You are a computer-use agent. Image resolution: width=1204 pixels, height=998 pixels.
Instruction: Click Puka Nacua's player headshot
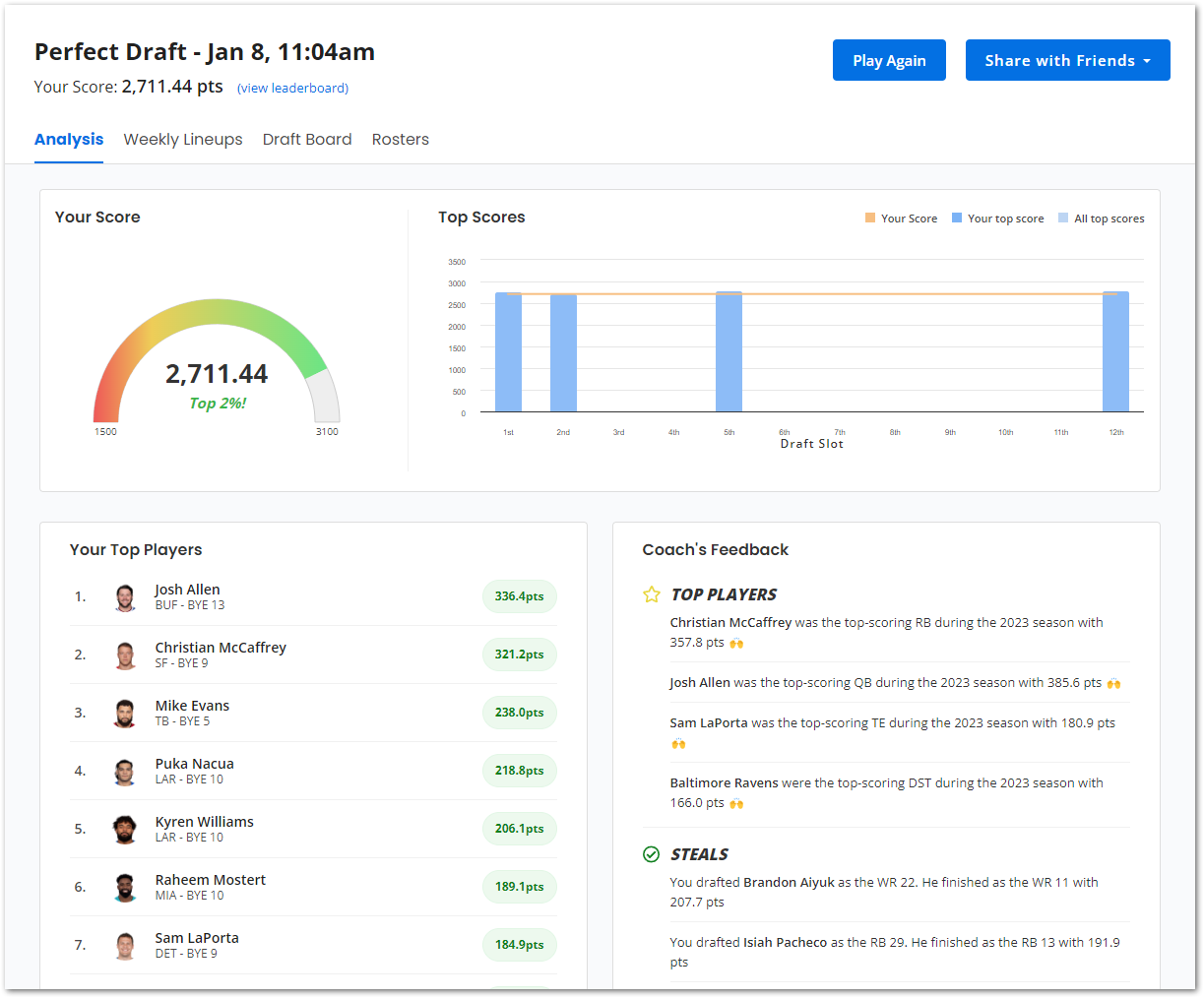pos(125,772)
